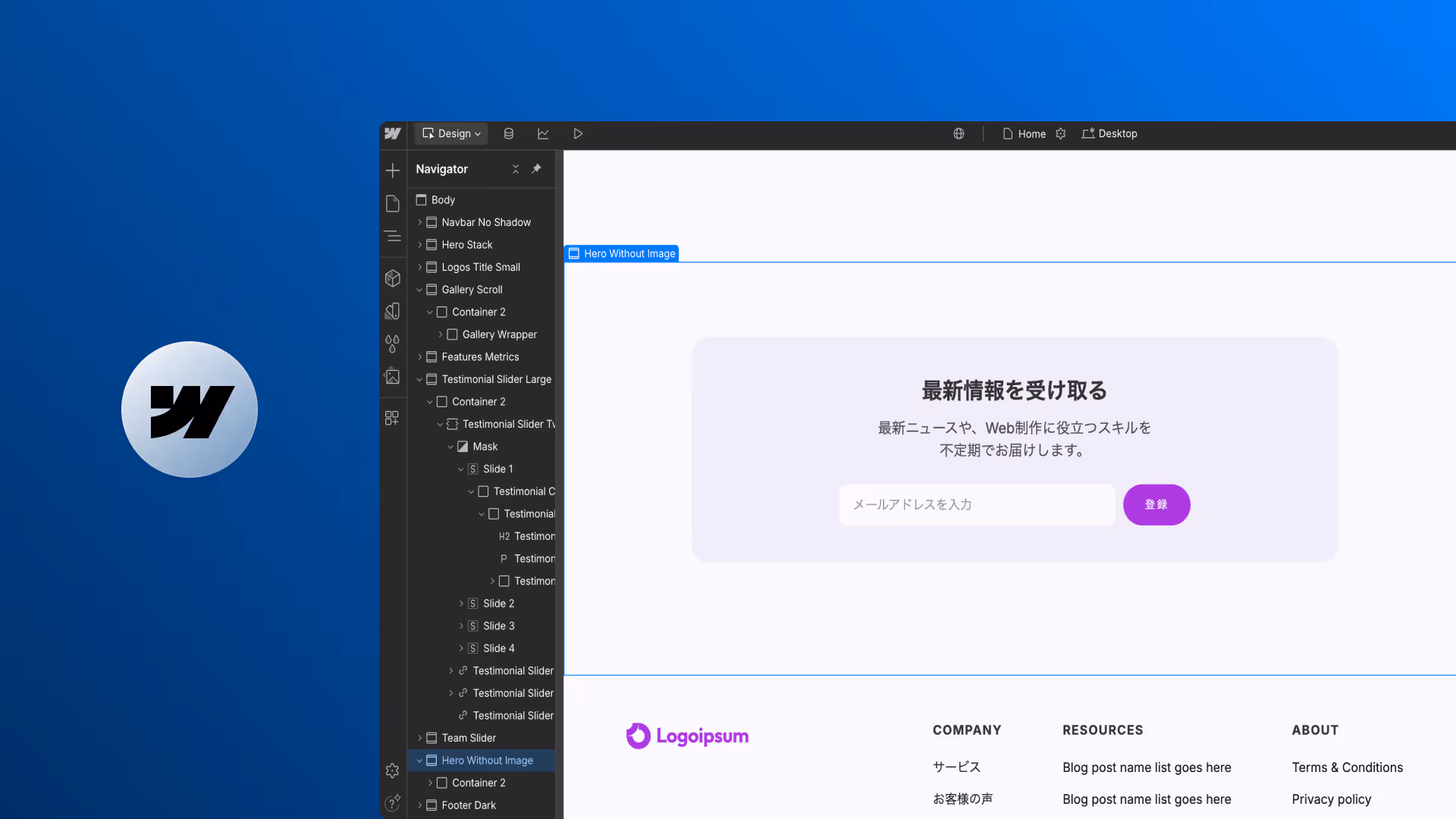Click the purple 登録 button
1456x819 pixels.
point(1156,504)
